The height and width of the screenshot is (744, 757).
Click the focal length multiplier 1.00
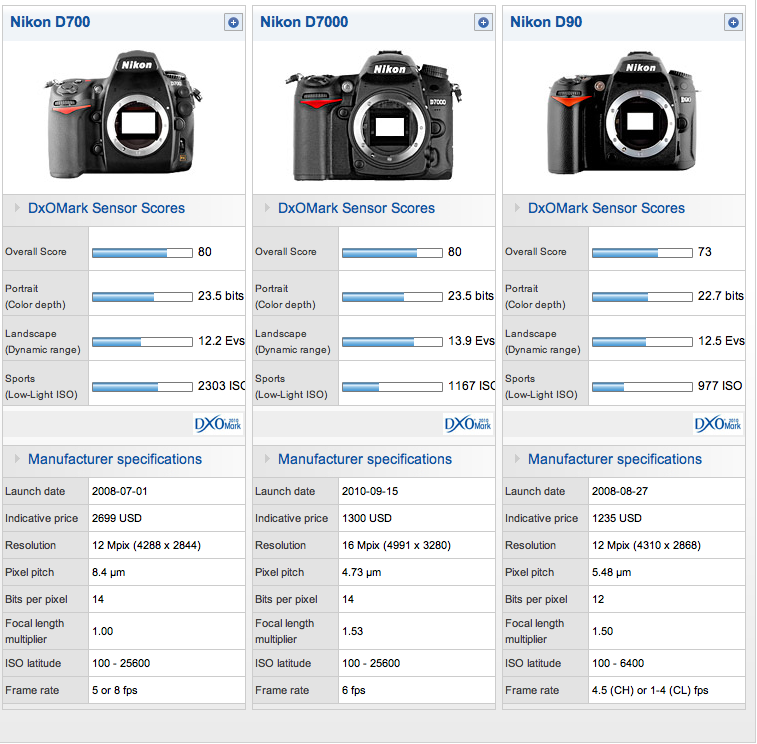(x=102, y=631)
